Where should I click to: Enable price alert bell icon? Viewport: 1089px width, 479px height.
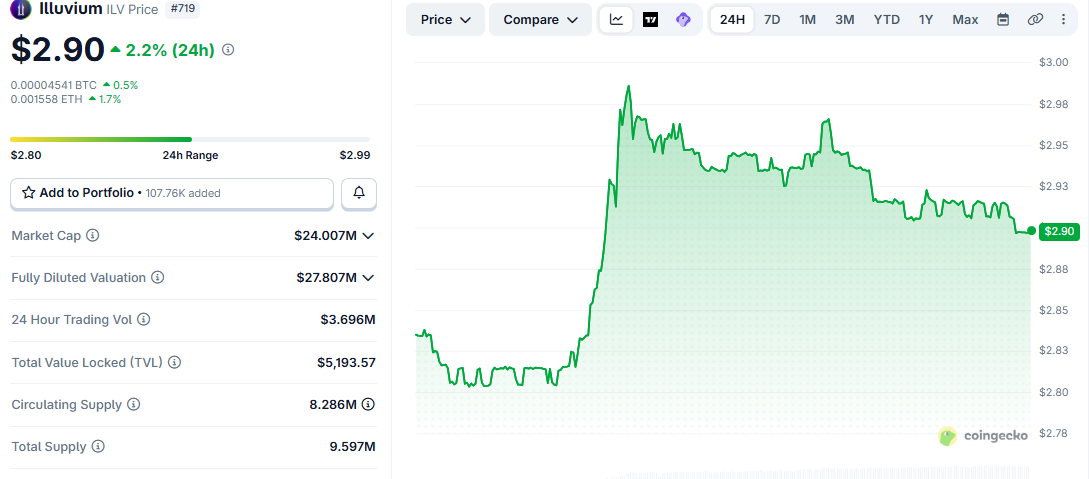click(359, 193)
